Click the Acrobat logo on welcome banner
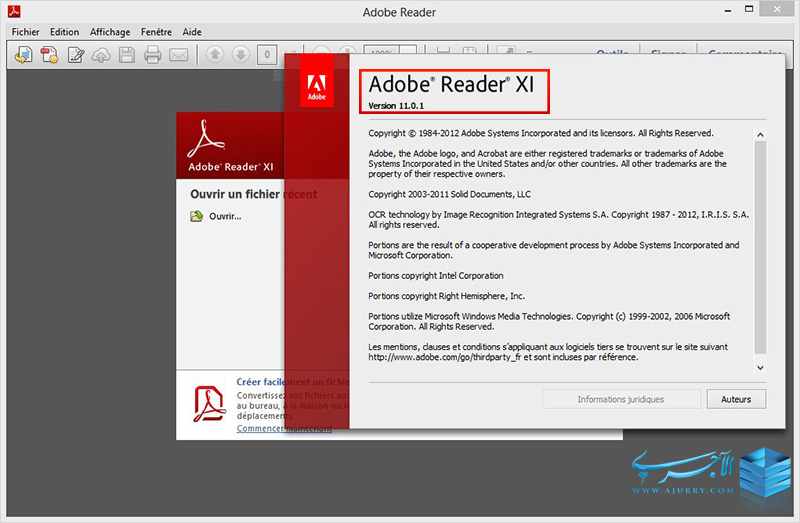 205,139
